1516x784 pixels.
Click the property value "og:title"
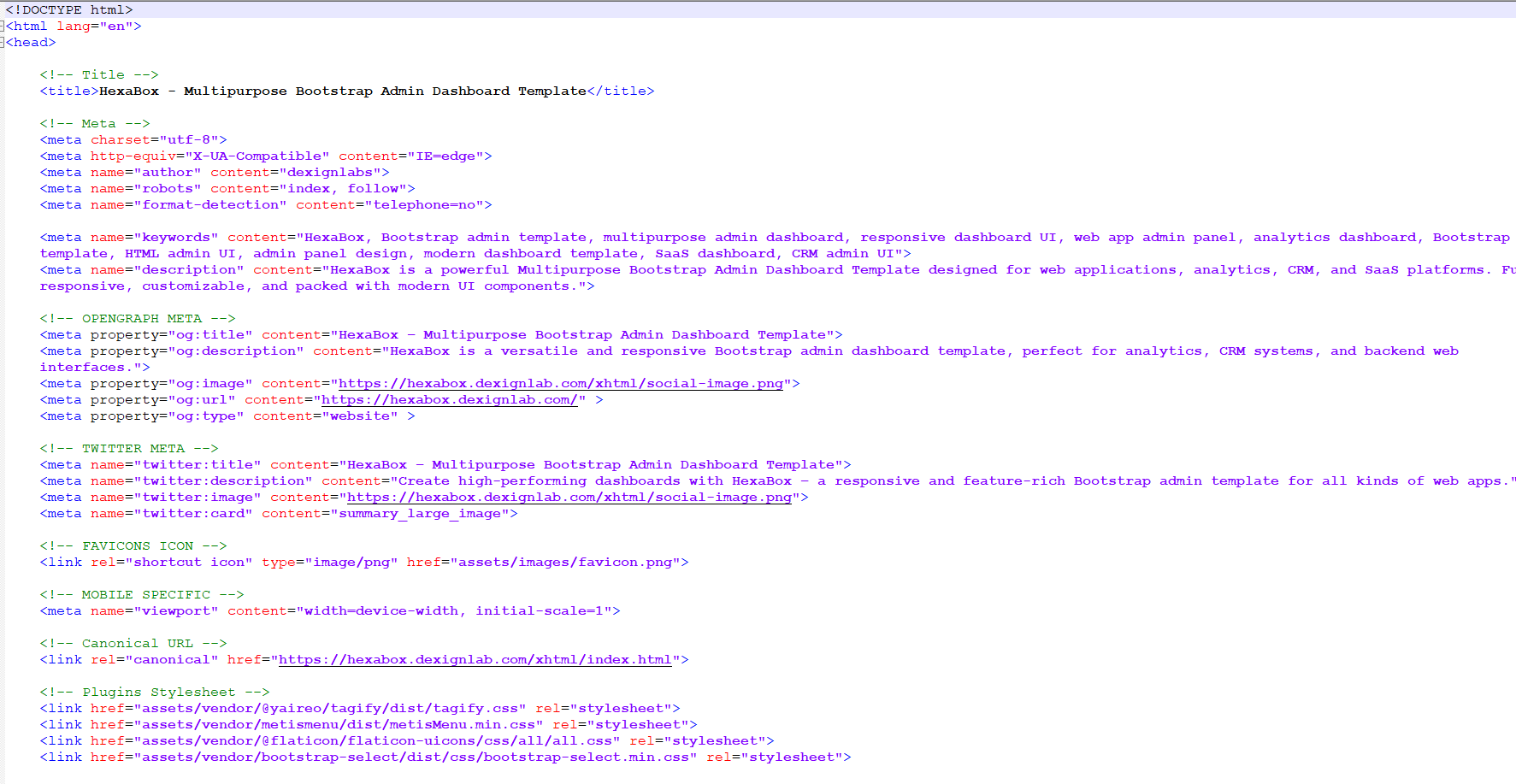(210, 335)
